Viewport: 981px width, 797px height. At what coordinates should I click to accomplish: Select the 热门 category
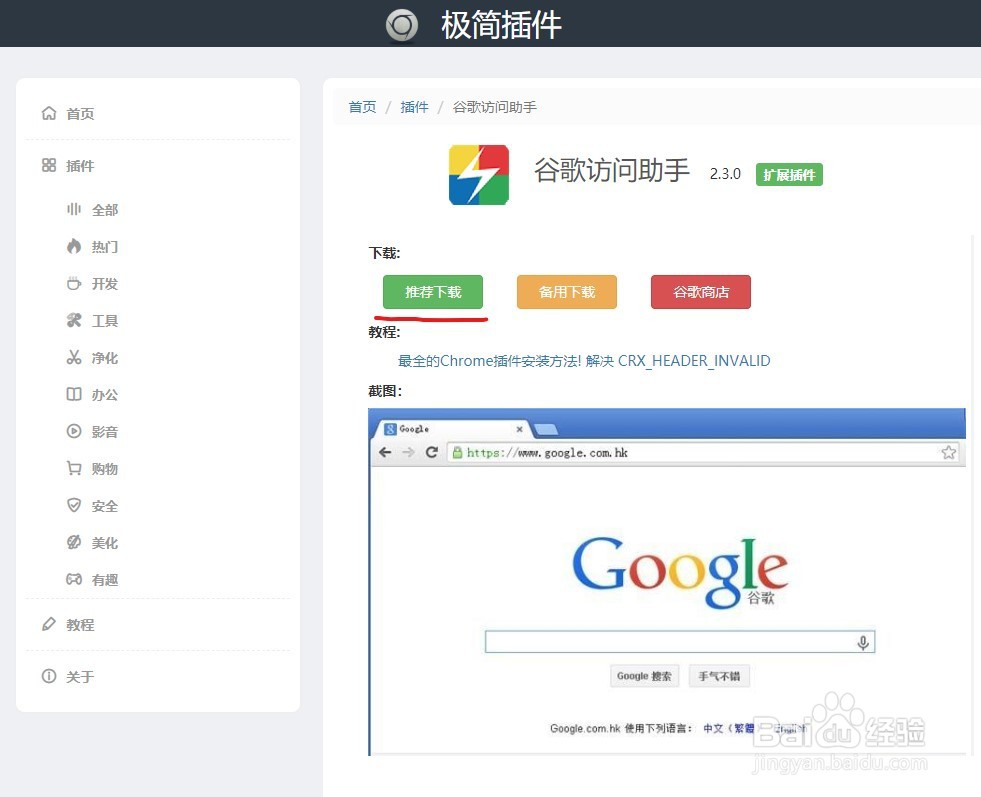point(104,247)
